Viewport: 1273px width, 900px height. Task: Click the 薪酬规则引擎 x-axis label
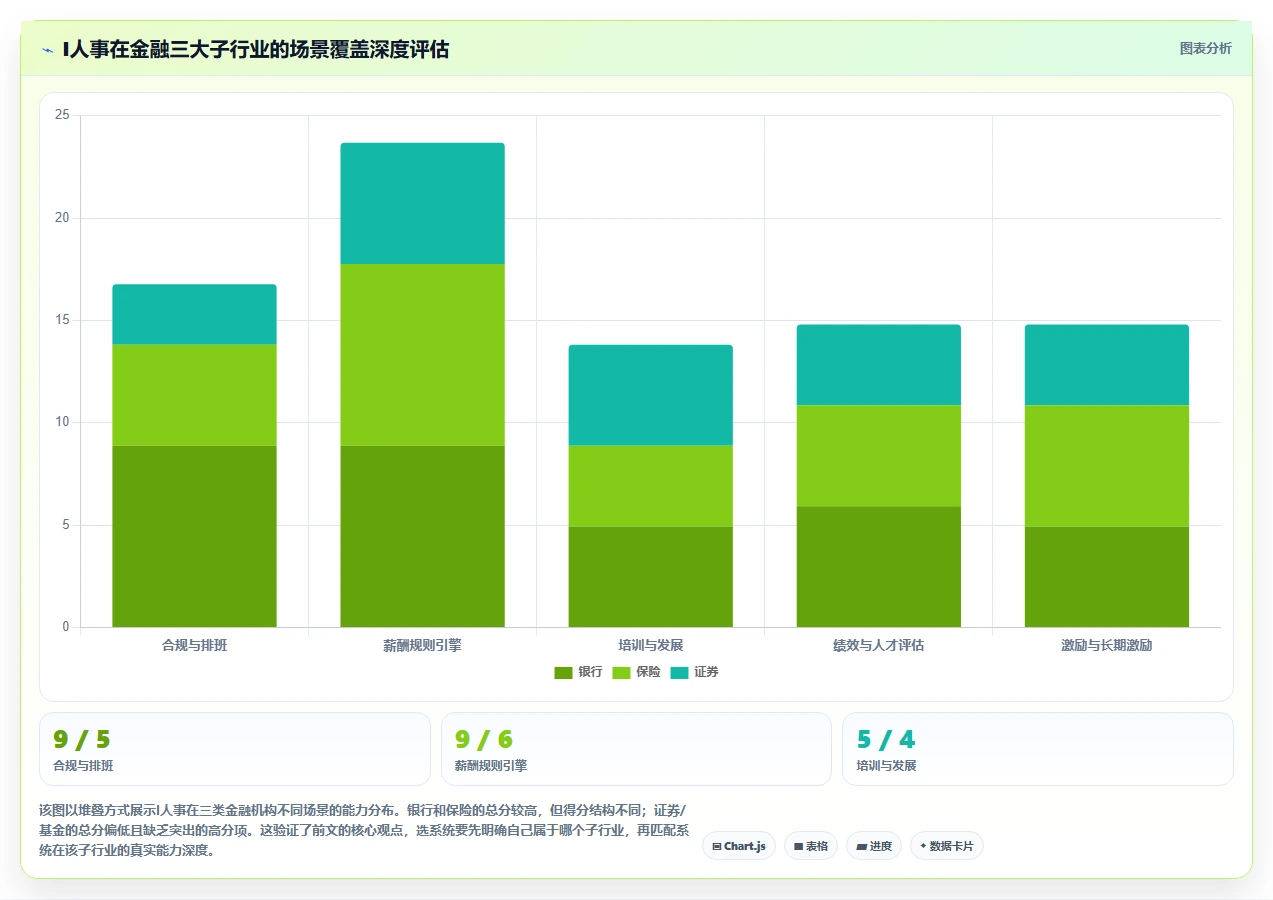(x=422, y=646)
